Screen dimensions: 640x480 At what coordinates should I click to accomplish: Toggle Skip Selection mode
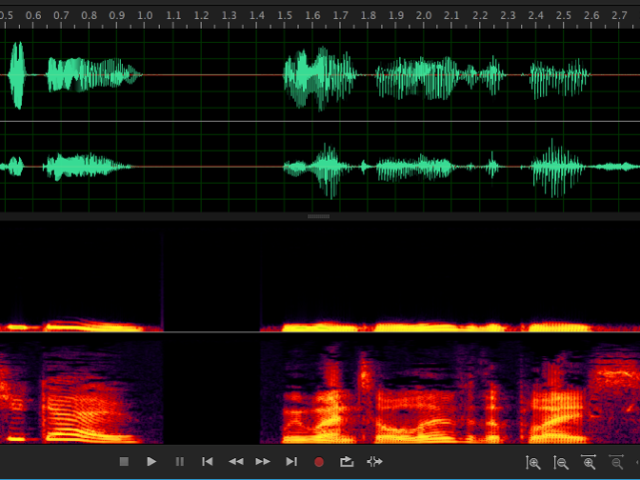375,462
